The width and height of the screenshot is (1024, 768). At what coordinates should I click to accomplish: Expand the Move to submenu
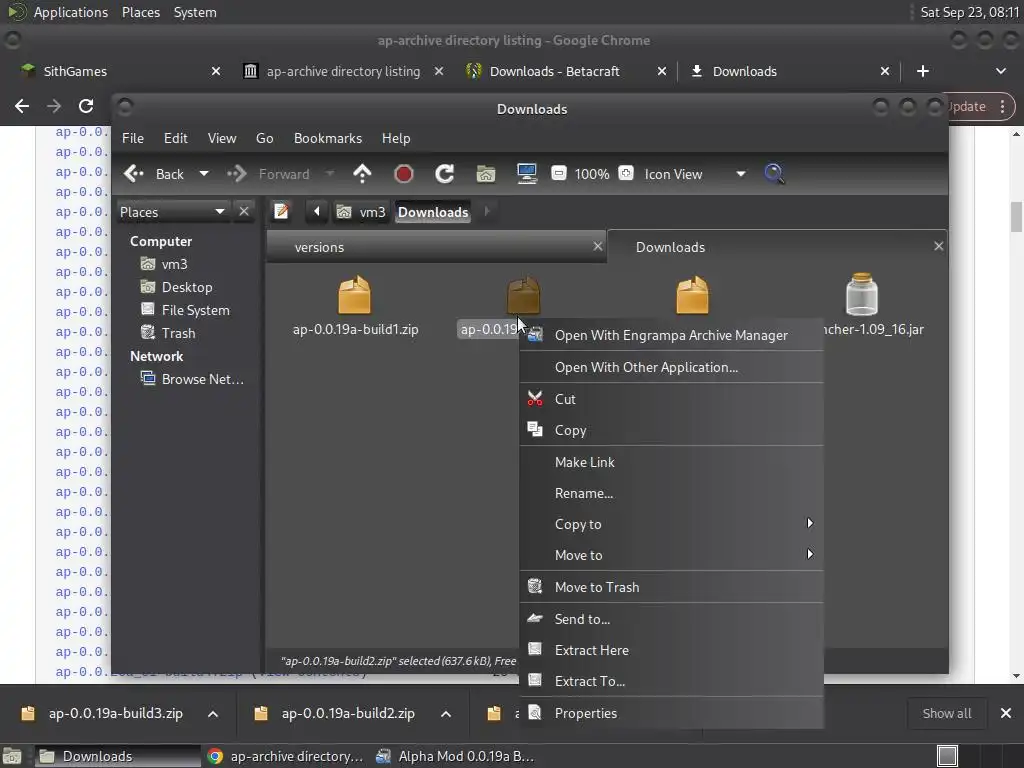pyautogui.click(x=671, y=555)
